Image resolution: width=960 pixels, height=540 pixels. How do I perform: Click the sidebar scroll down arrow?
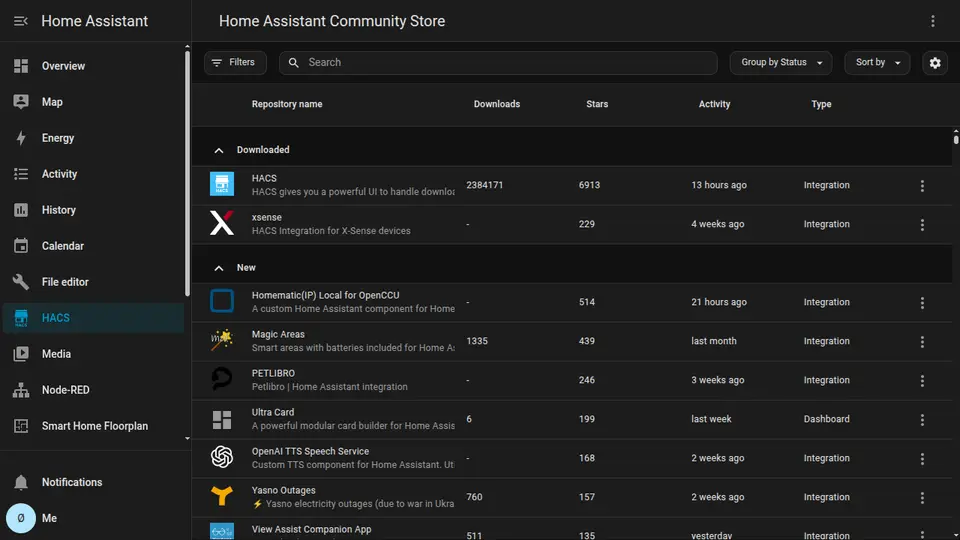pyautogui.click(x=187, y=438)
